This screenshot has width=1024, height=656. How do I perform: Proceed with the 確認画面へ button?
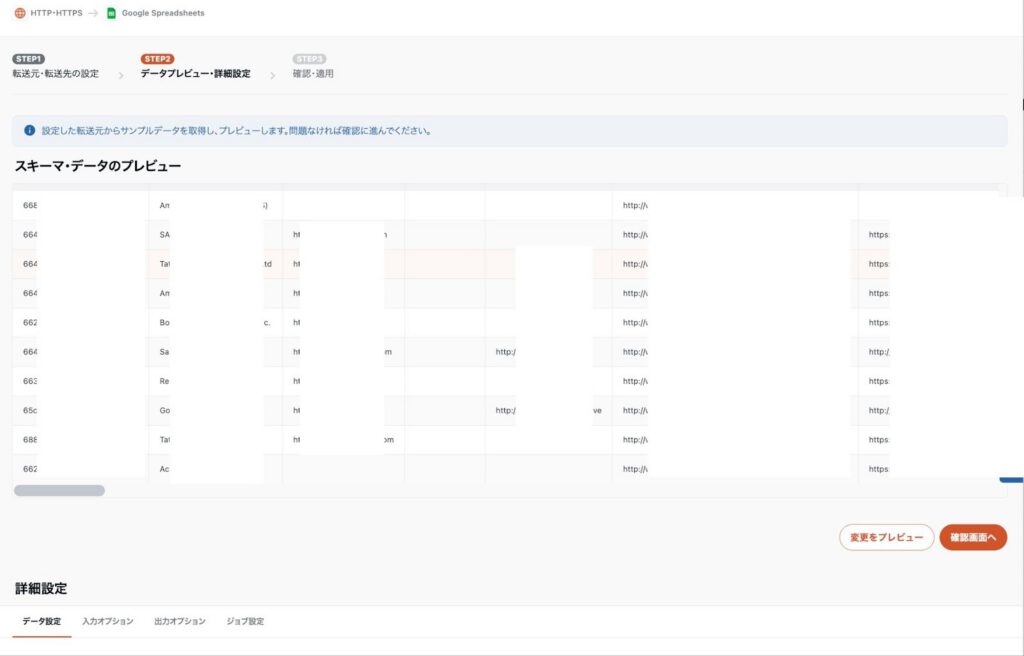[x=972, y=538]
